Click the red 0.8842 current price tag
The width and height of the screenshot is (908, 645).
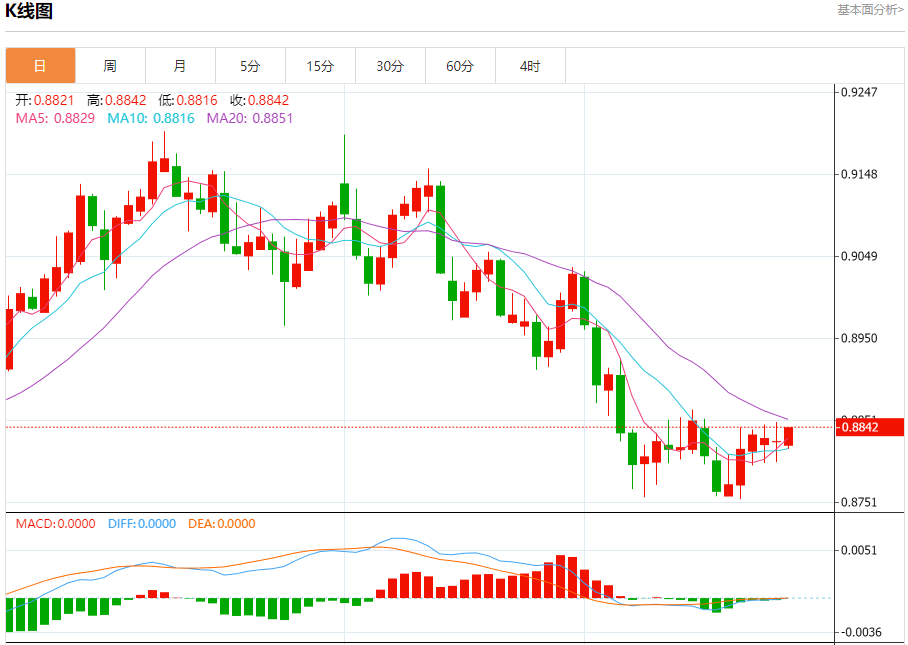pos(870,427)
